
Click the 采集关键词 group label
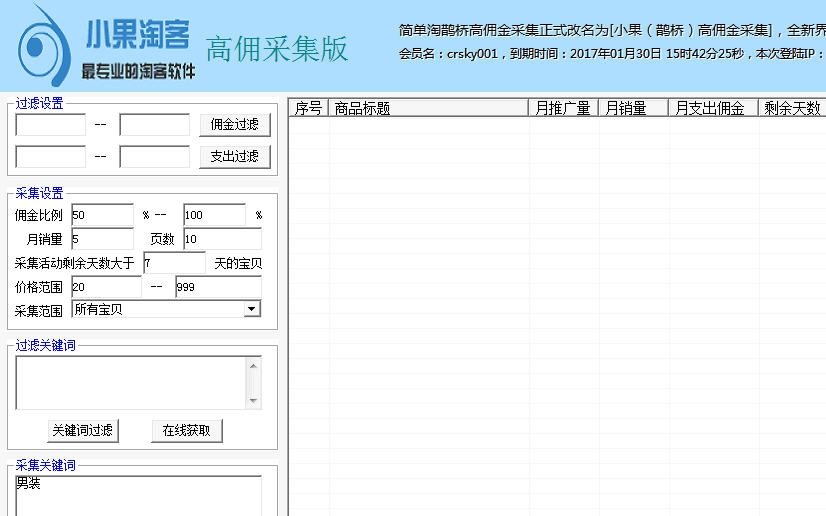pyautogui.click(x=46, y=465)
